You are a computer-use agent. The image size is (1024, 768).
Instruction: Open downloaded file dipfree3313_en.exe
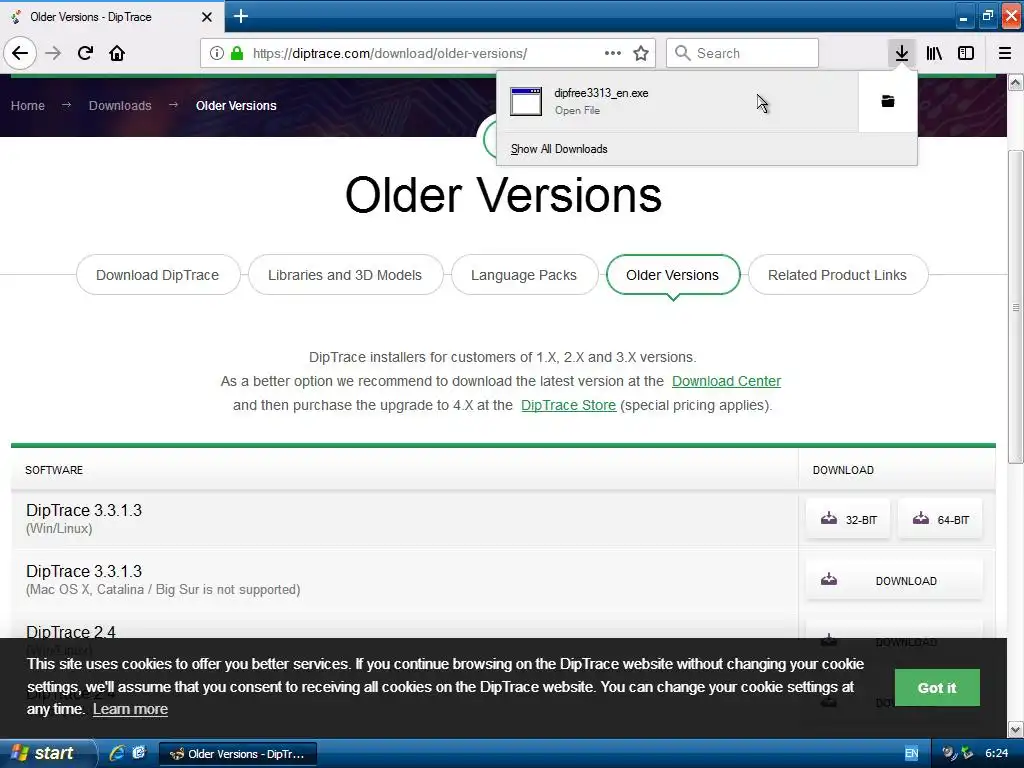[677, 101]
